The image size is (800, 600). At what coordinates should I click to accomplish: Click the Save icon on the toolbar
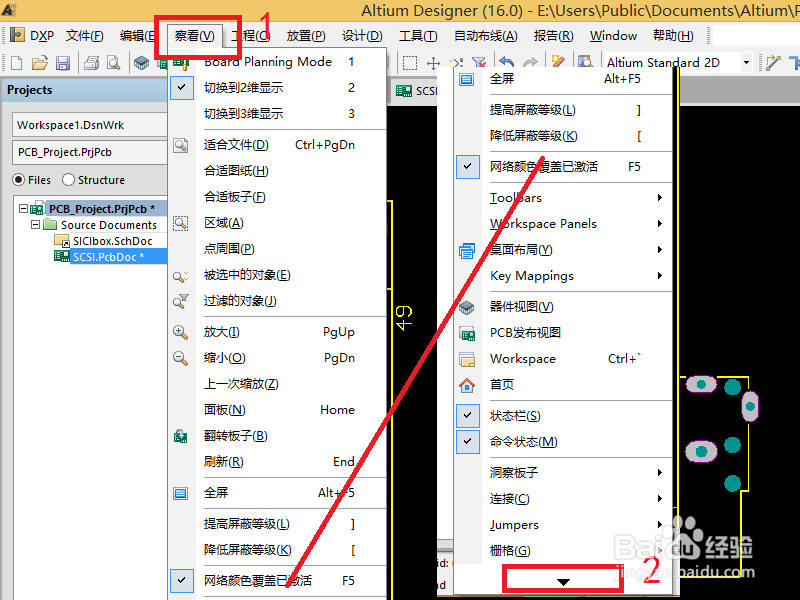(62, 62)
